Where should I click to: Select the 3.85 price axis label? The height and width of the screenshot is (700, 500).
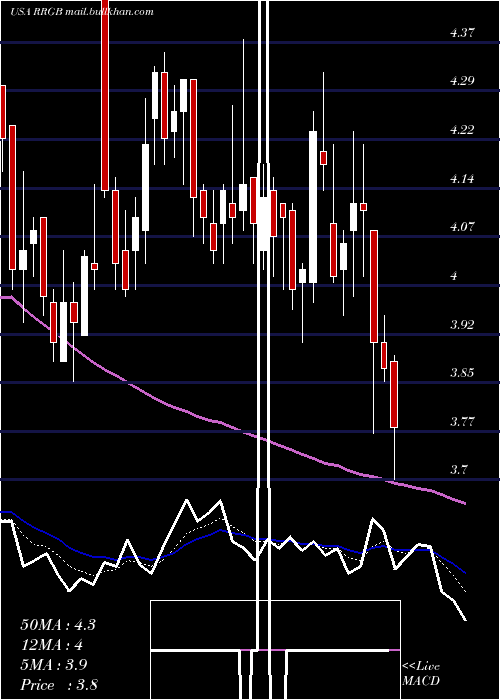462,373
